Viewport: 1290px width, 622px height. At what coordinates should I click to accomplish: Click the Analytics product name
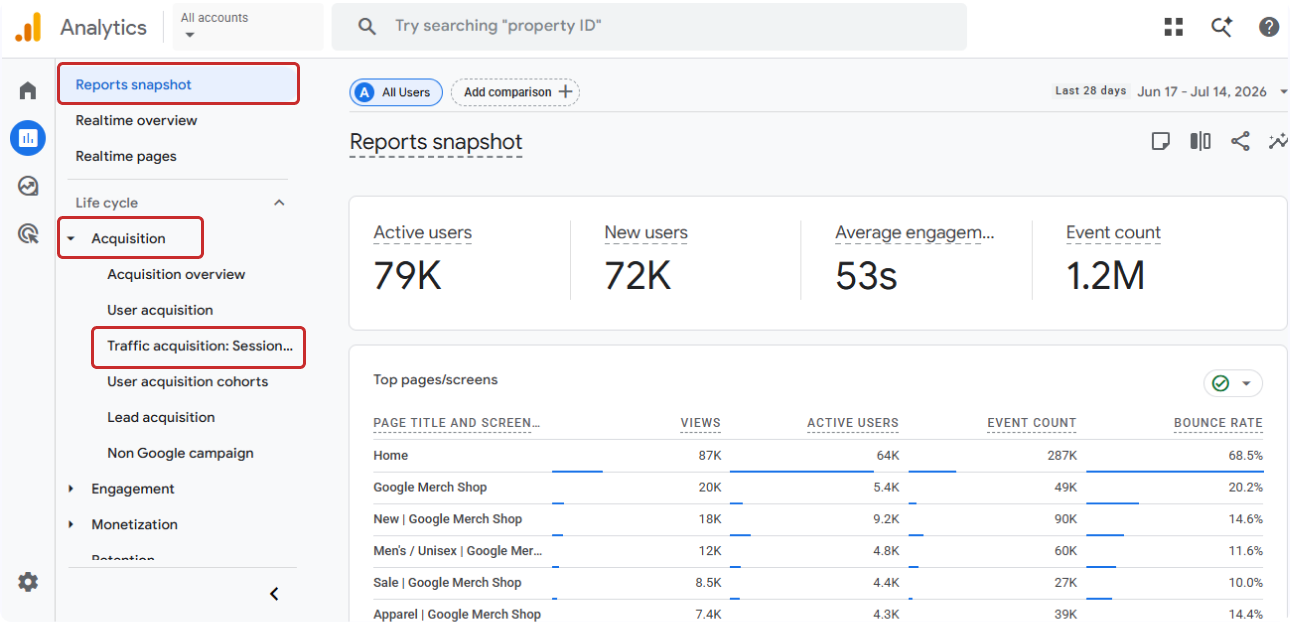[103, 28]
